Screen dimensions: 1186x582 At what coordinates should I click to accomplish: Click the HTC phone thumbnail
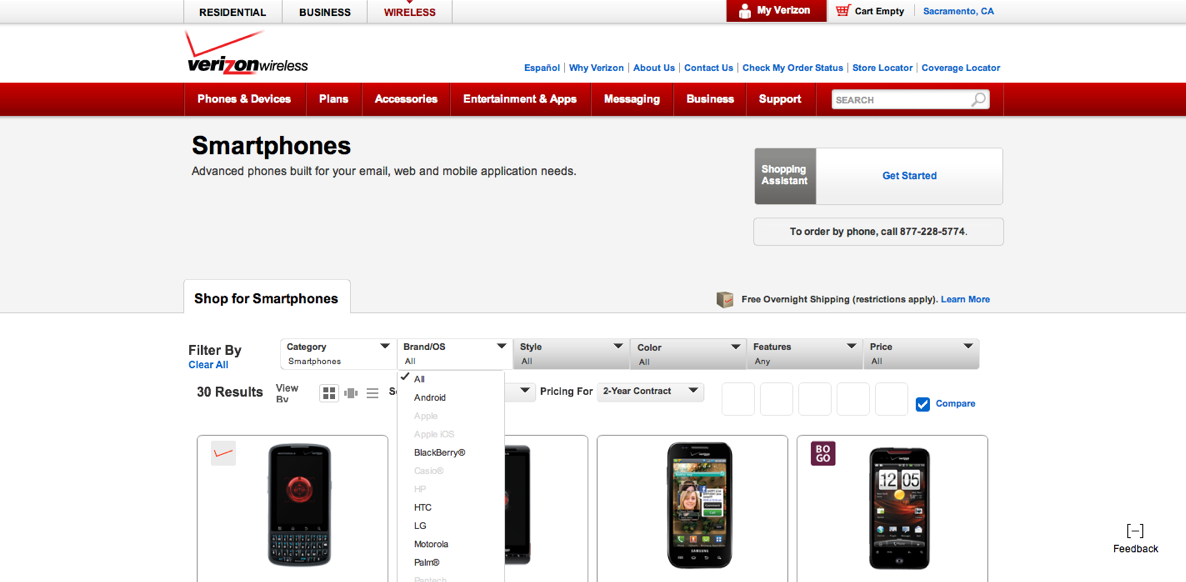pyautogui.click(x=899, y=506)
